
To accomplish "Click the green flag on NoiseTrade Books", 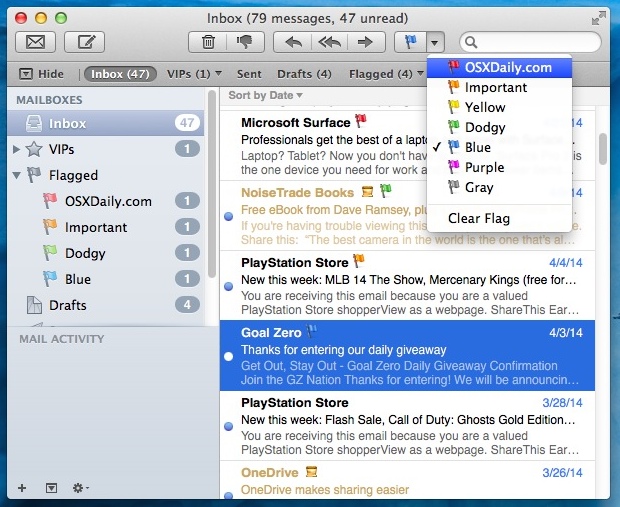I will point(386,191).
